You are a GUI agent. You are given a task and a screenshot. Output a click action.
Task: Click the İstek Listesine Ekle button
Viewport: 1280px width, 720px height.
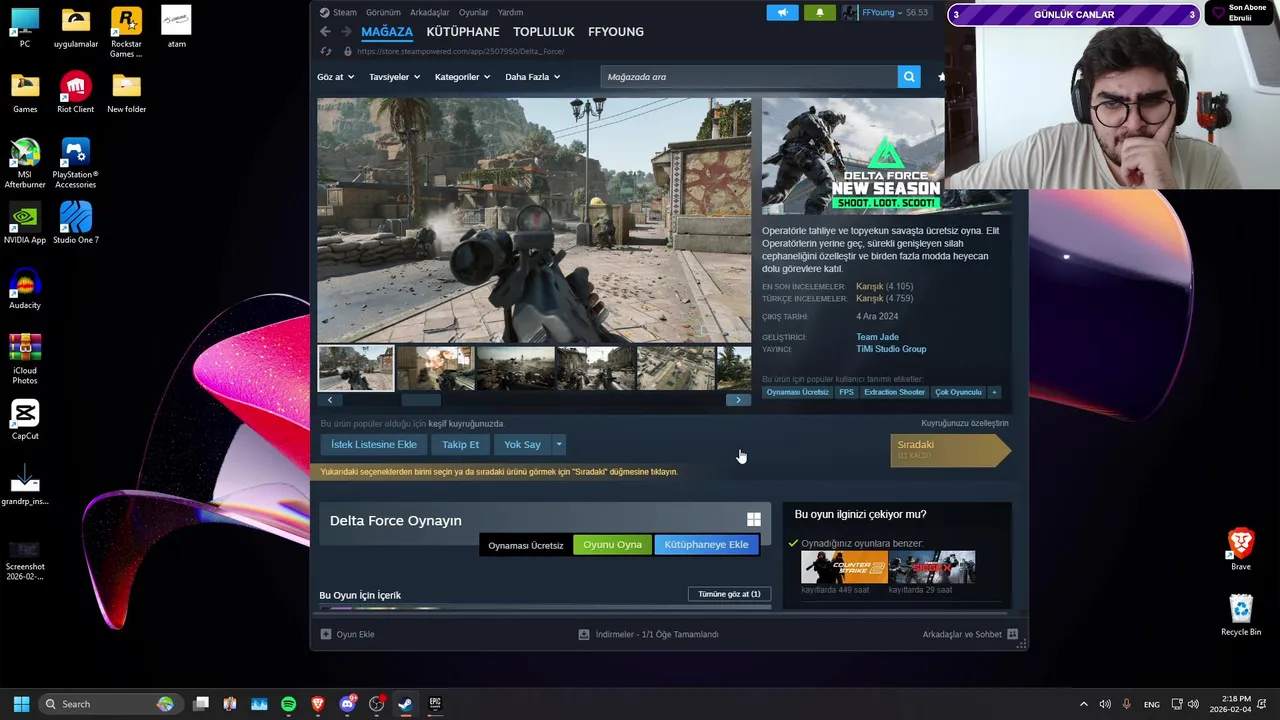click(x=374, y=444)
